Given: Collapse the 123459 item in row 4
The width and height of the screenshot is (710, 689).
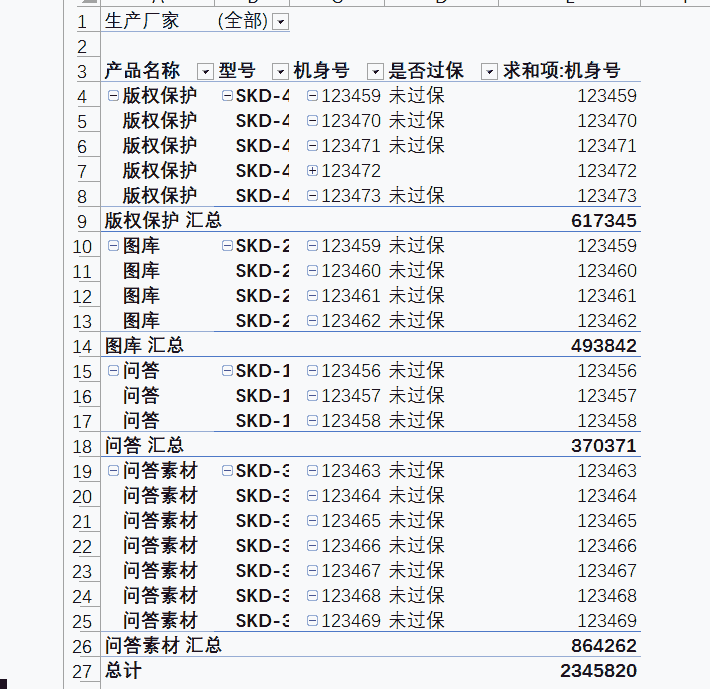Looking at the screenshot, I should point(312,96).
